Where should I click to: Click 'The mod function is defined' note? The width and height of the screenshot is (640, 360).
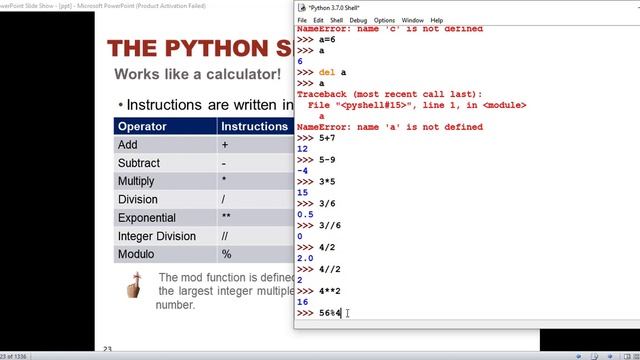[x=226, y=278]
